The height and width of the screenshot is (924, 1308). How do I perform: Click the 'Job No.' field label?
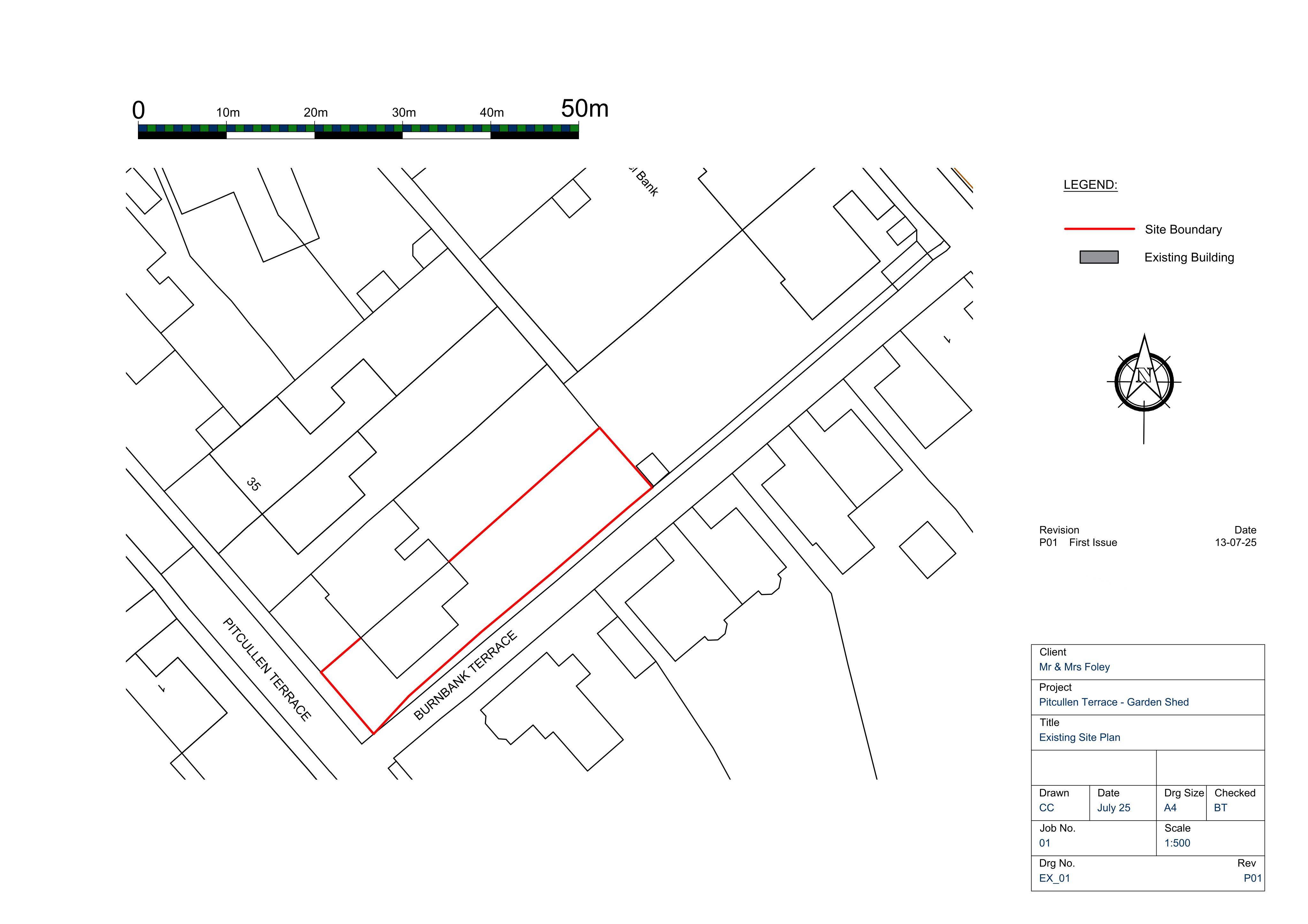tap(1057, 828)
